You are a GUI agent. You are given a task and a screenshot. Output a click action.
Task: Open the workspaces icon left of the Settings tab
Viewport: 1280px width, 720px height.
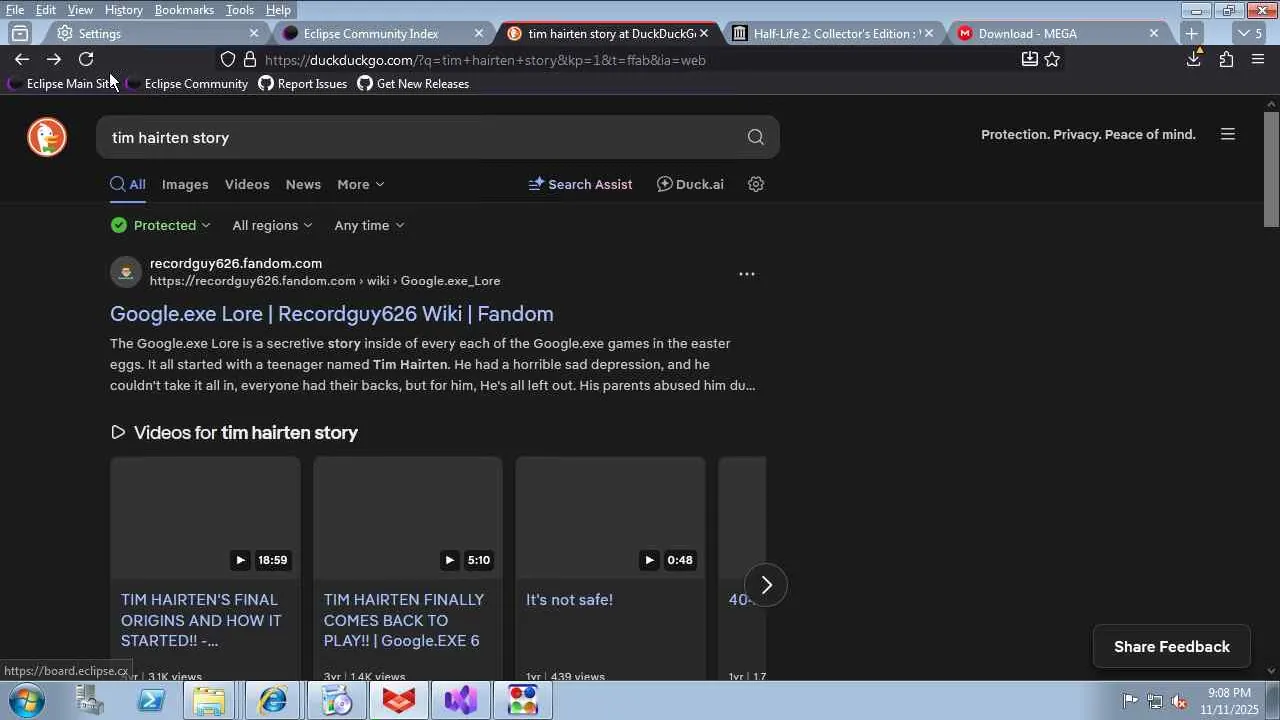click(x=20, y=33)
